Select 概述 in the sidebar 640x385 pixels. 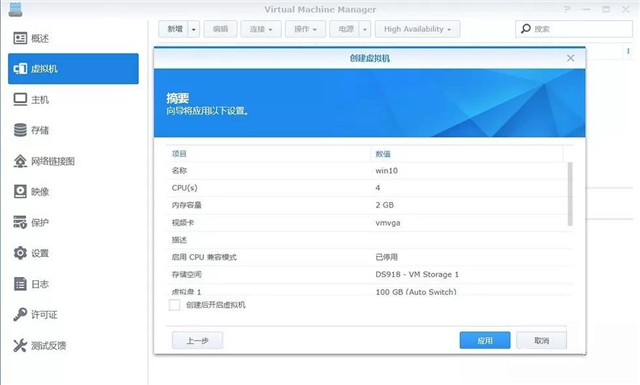pyautogui.click(x=73, y=38)
